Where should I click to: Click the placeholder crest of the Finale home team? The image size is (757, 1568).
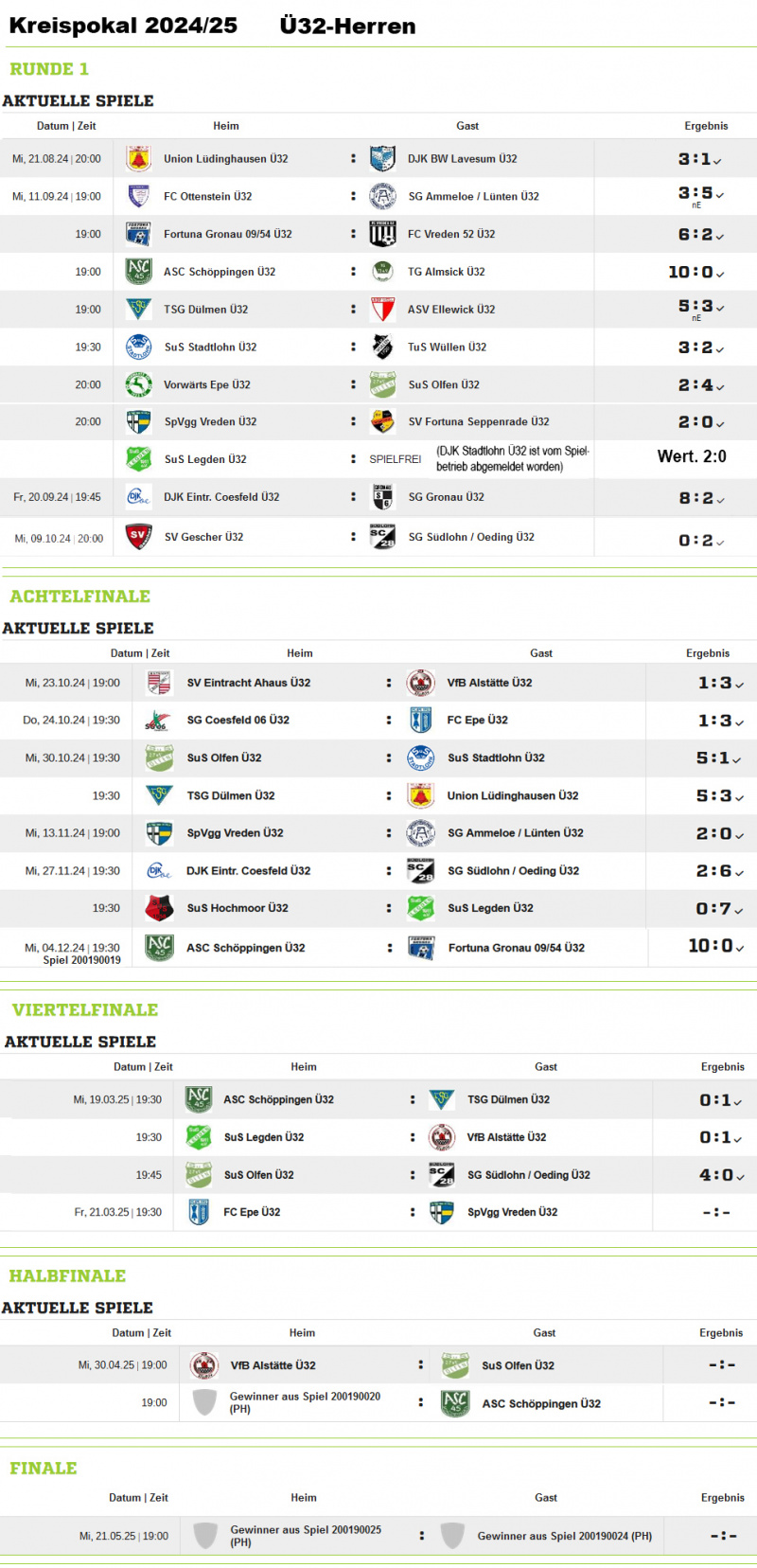coord(205,1536)
